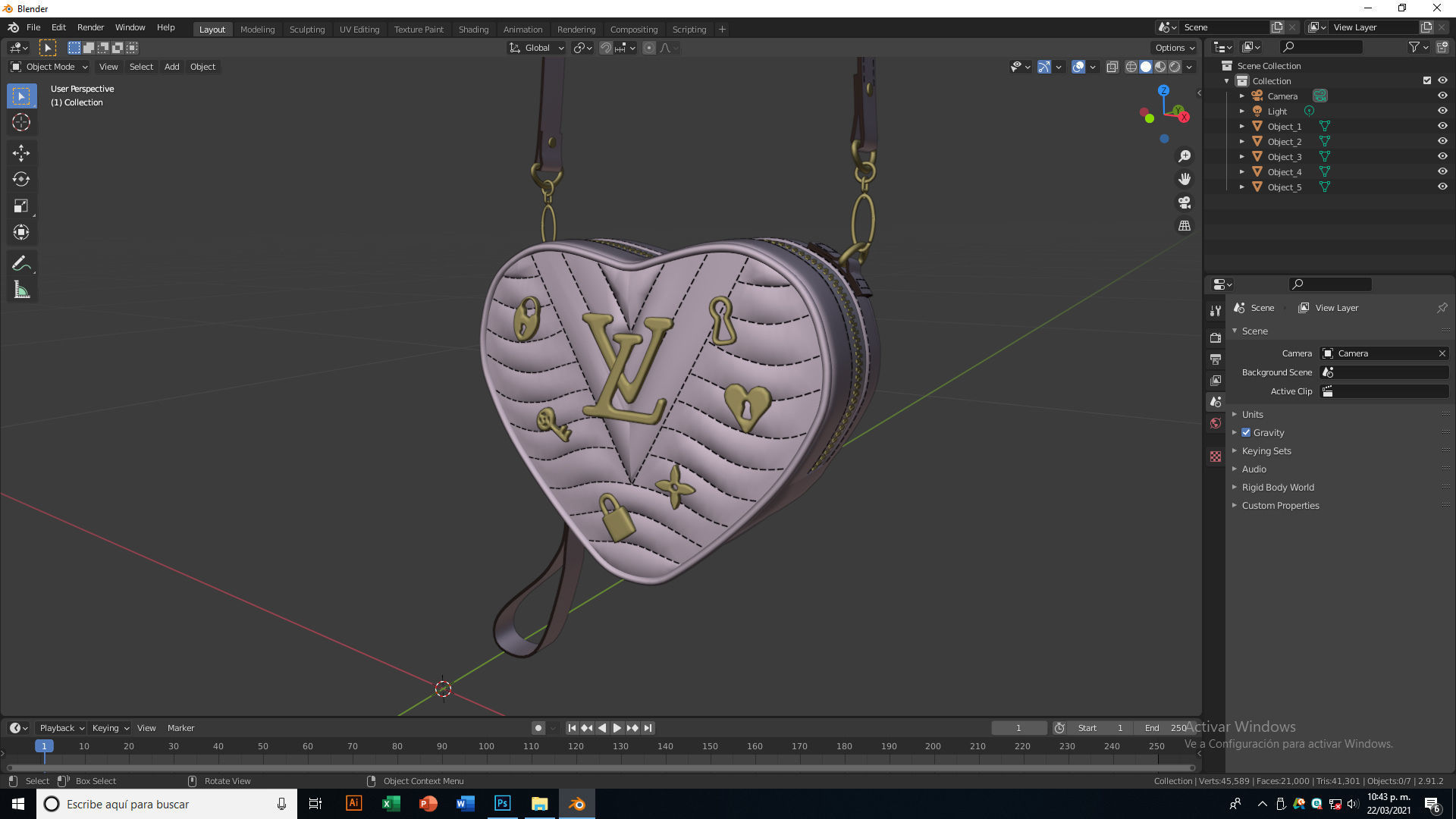The image size is (1456, 819).
Task: Switch to wireframe viewport shading
Action: point(1131,67)
